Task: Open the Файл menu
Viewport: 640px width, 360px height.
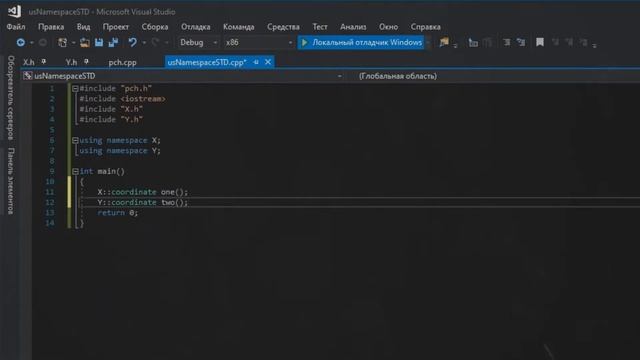Action: tap(16, 27)
